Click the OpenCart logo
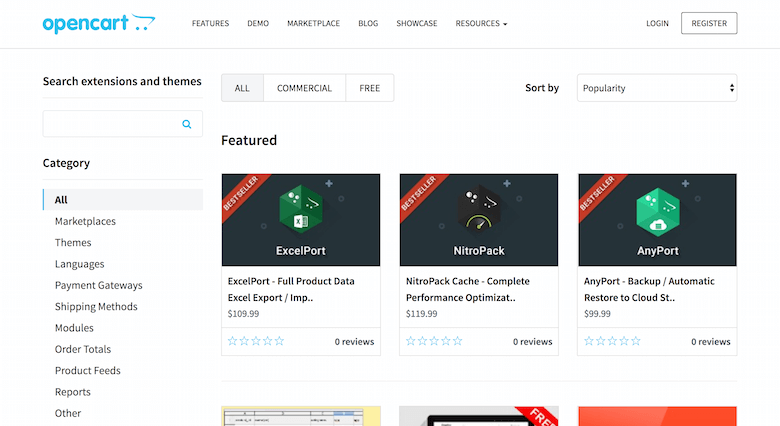The image size is (780, 426). (x=98, y=23)
